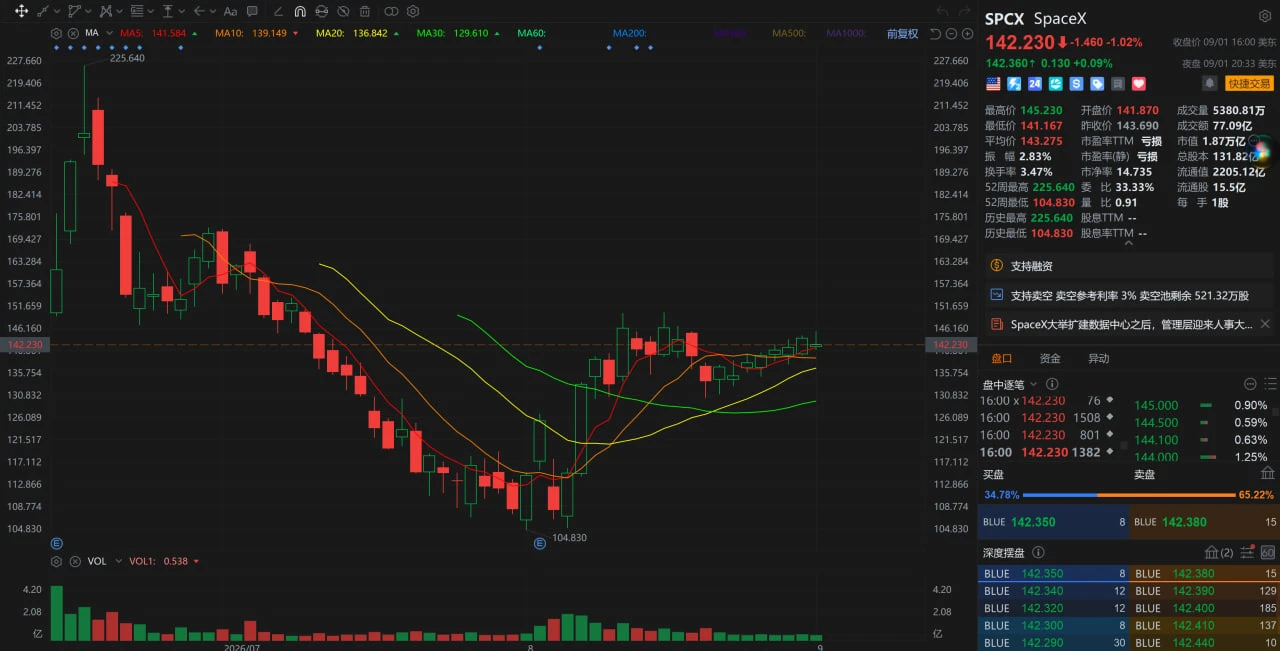The width and height of the screenshot is (1280, 651).
Task: Open the more options circle in tick panel
Action: tap(1250, 384)
